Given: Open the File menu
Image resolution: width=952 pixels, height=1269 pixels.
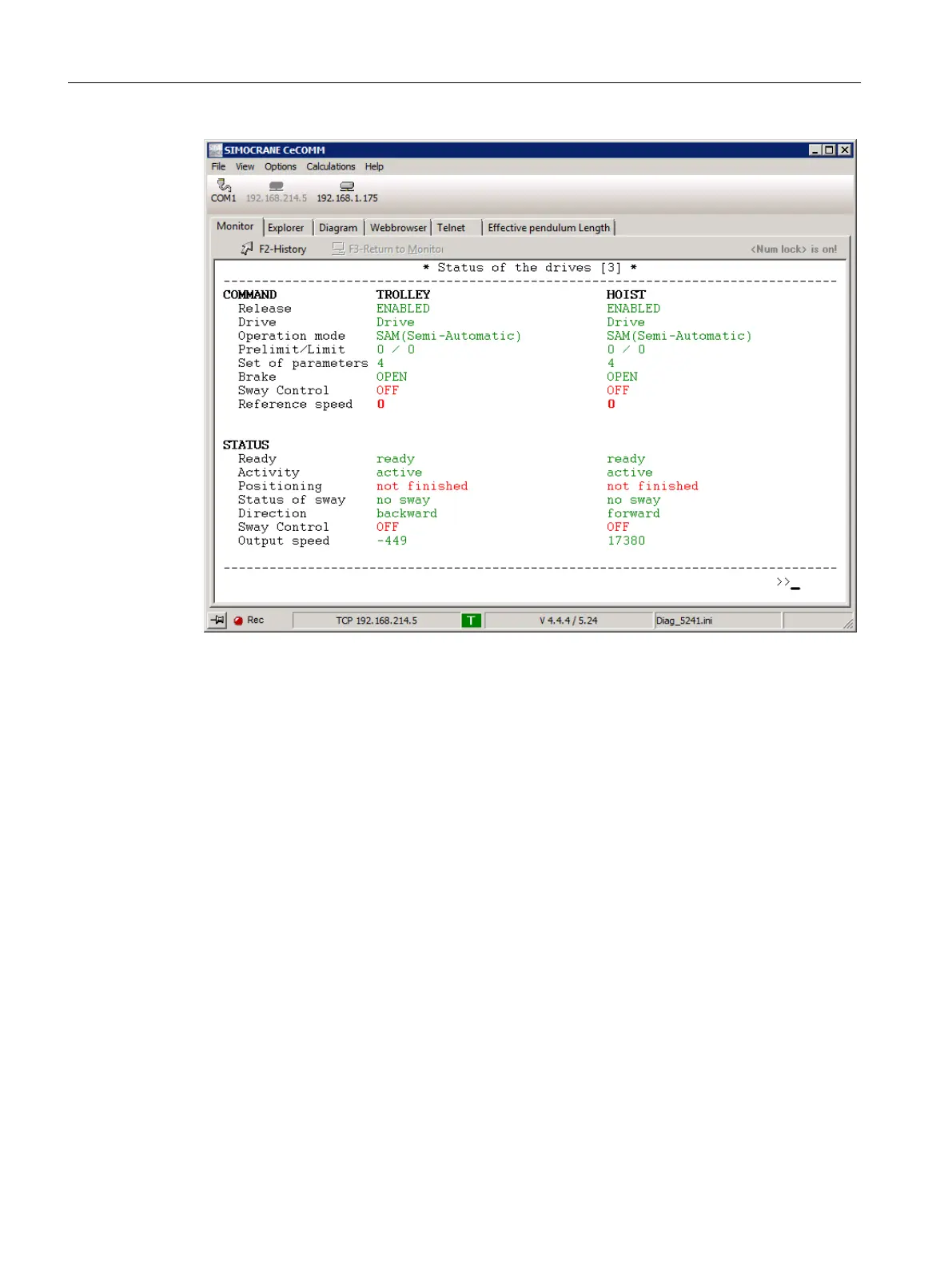Looking at the screenshot, I should [218, 167].
